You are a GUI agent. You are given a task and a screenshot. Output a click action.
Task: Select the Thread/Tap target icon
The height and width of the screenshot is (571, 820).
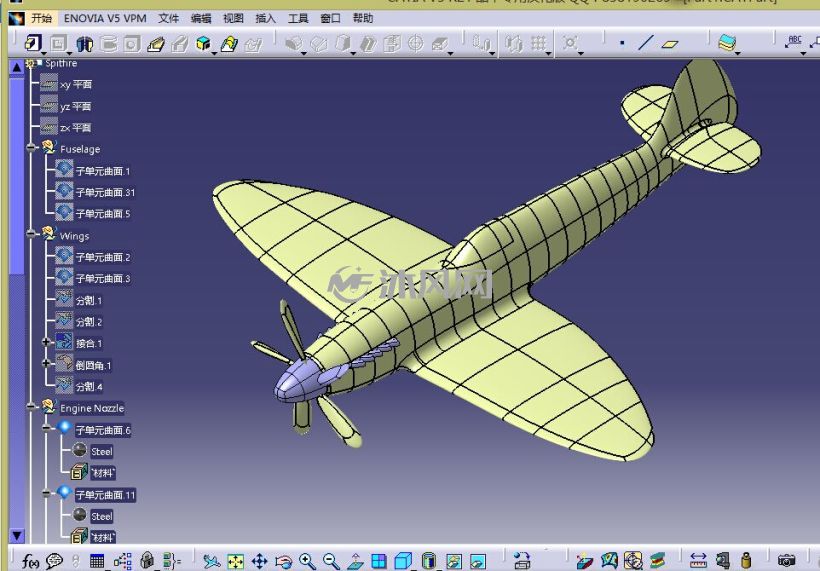click(x=415, y=43)
